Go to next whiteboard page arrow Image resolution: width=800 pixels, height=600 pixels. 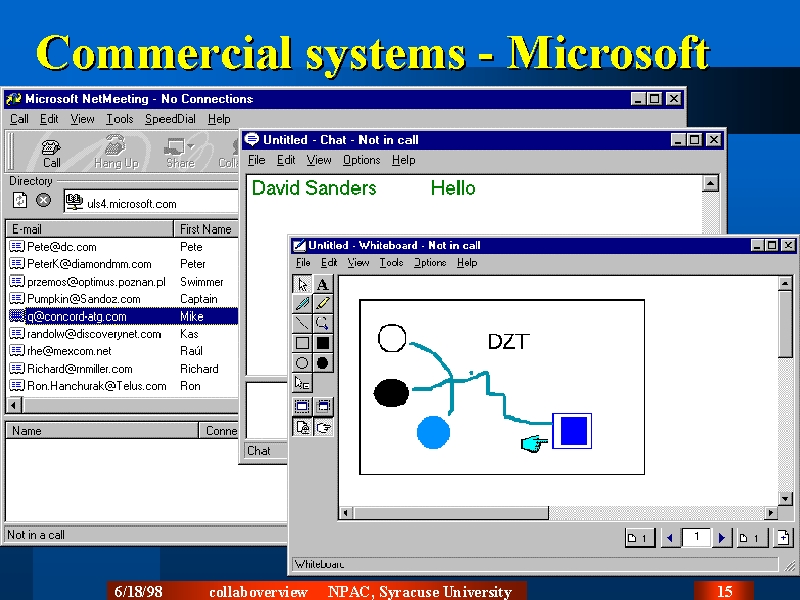[722, 538]
